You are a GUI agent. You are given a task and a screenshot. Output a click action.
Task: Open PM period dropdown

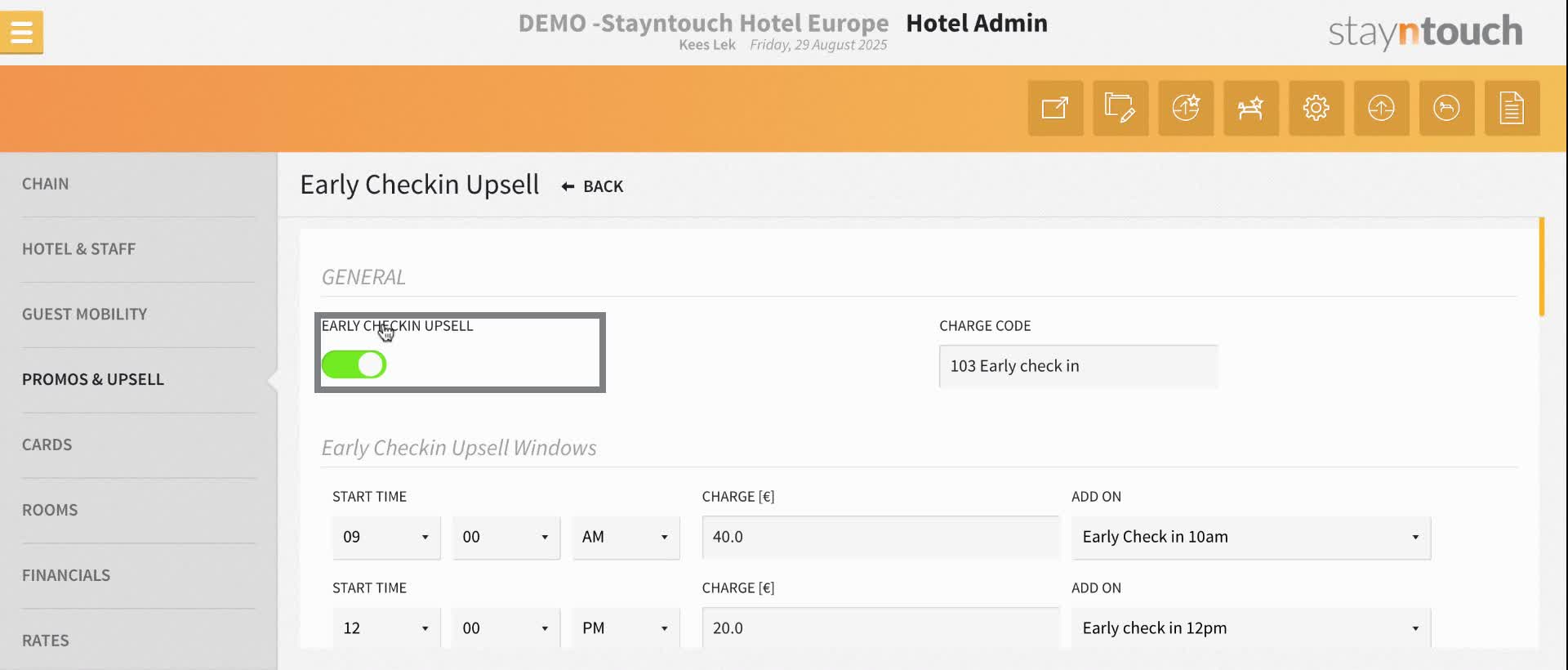coord(626,628)
